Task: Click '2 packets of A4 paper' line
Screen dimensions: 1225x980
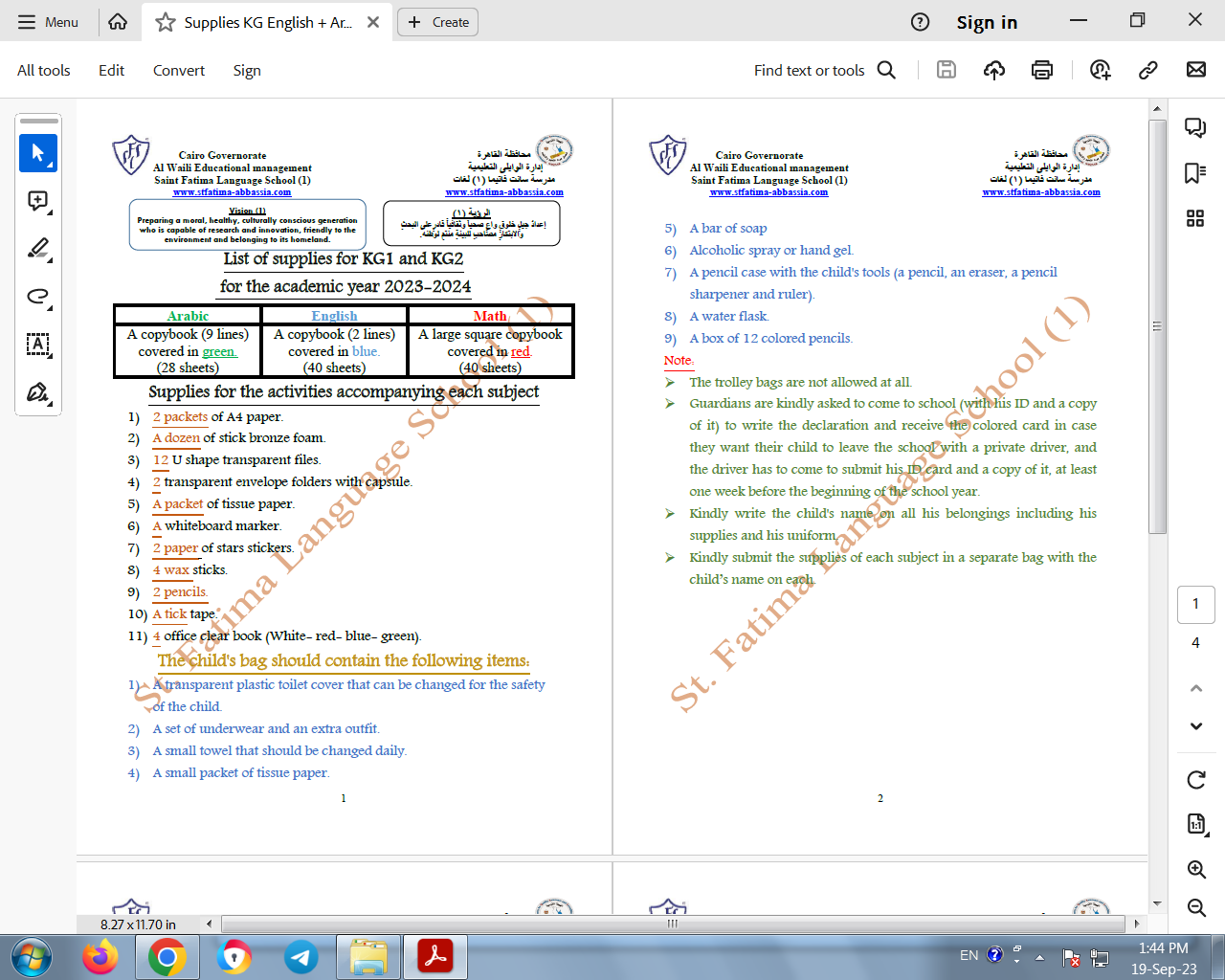Action: (217, 416)
